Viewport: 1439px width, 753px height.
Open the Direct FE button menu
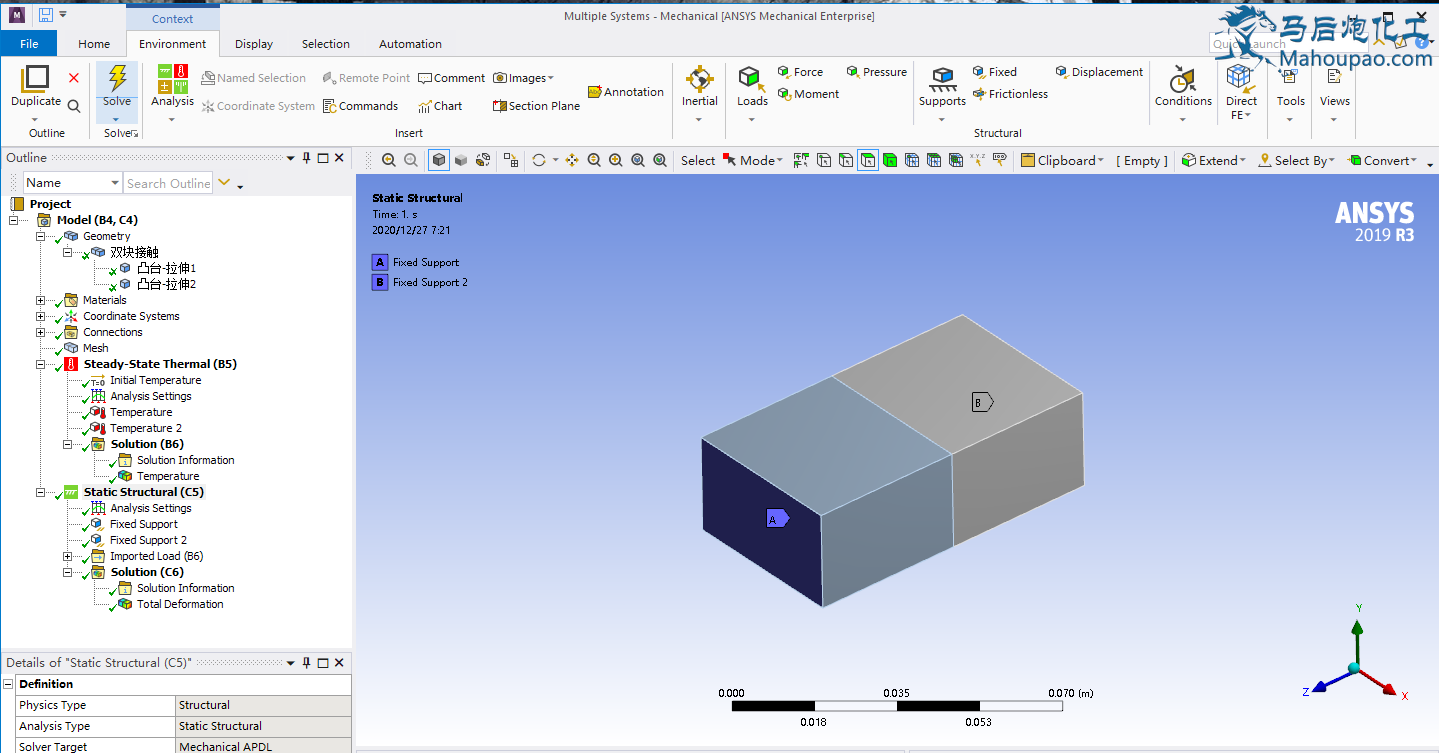pyautogui.click(x=1241, y=94)
